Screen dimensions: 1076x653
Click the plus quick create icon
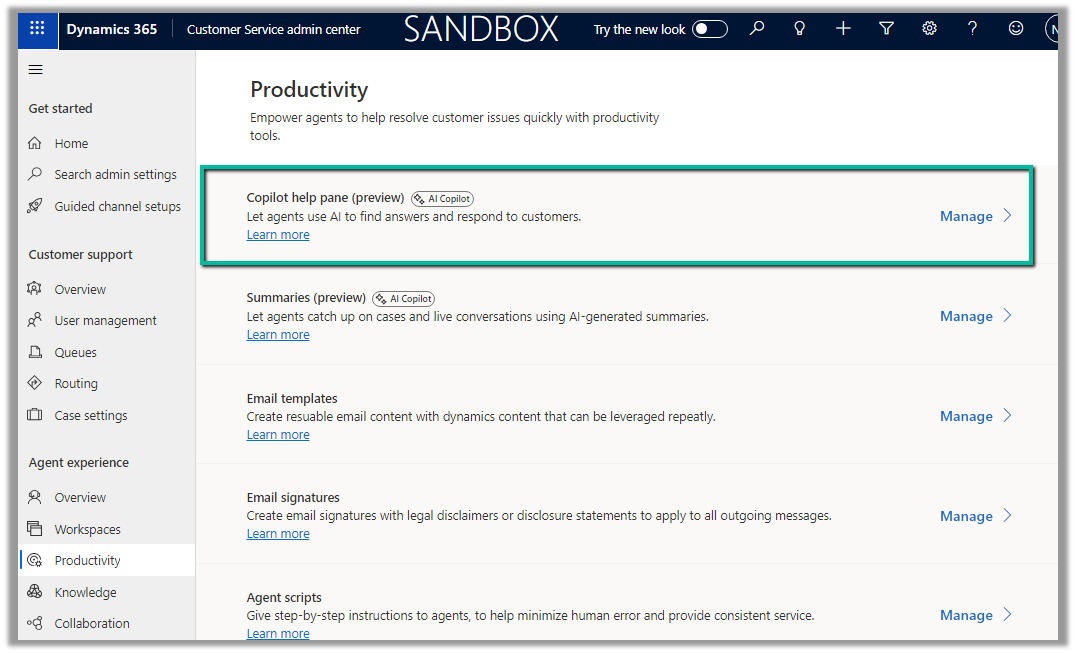[x=843, y=29]
